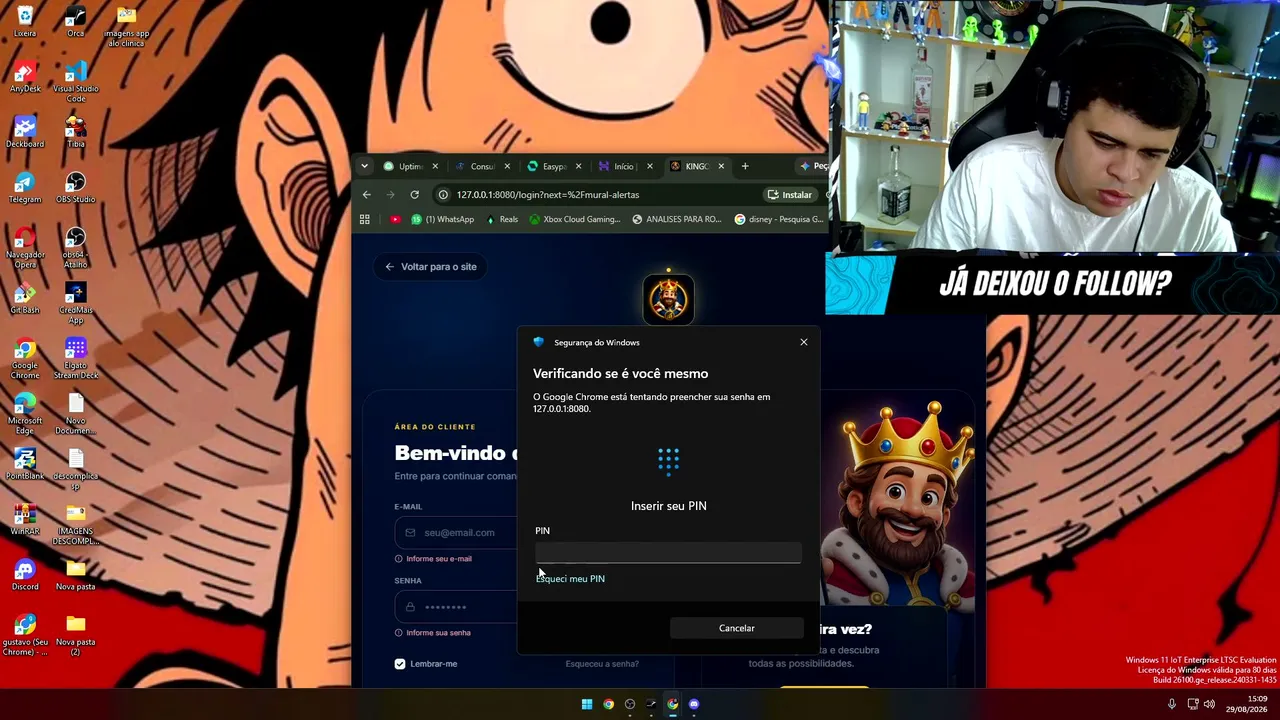
Task: Click 'Voltar para o site' button
Action: click(430, 267)
